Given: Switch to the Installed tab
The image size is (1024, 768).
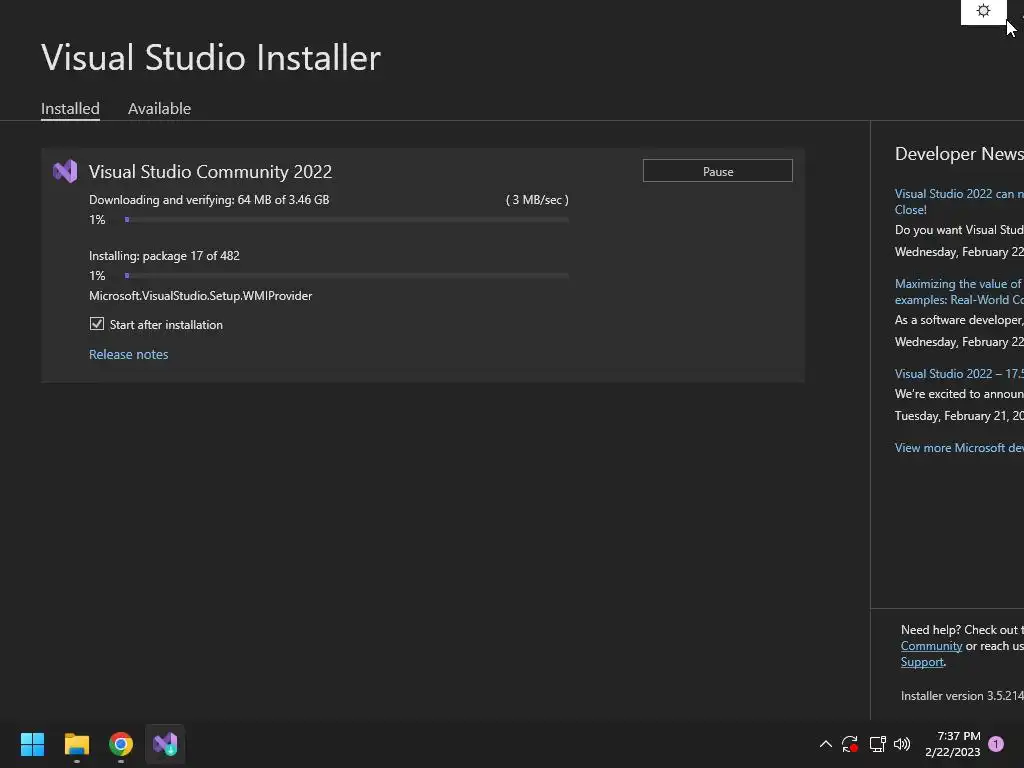Looking at the screenshot, I should [x=70, y=108].
